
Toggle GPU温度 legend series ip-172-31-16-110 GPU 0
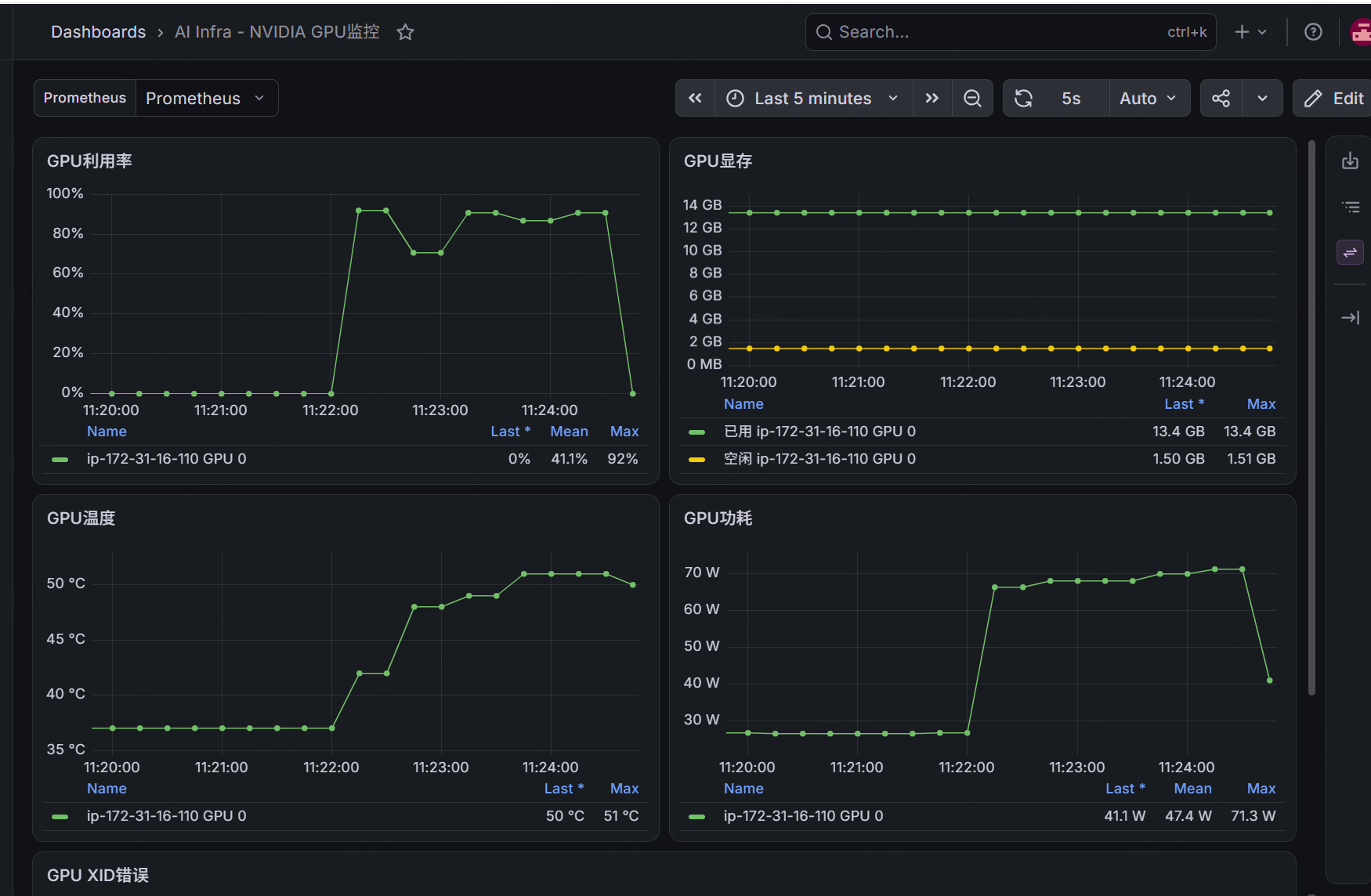pos(166,816)
